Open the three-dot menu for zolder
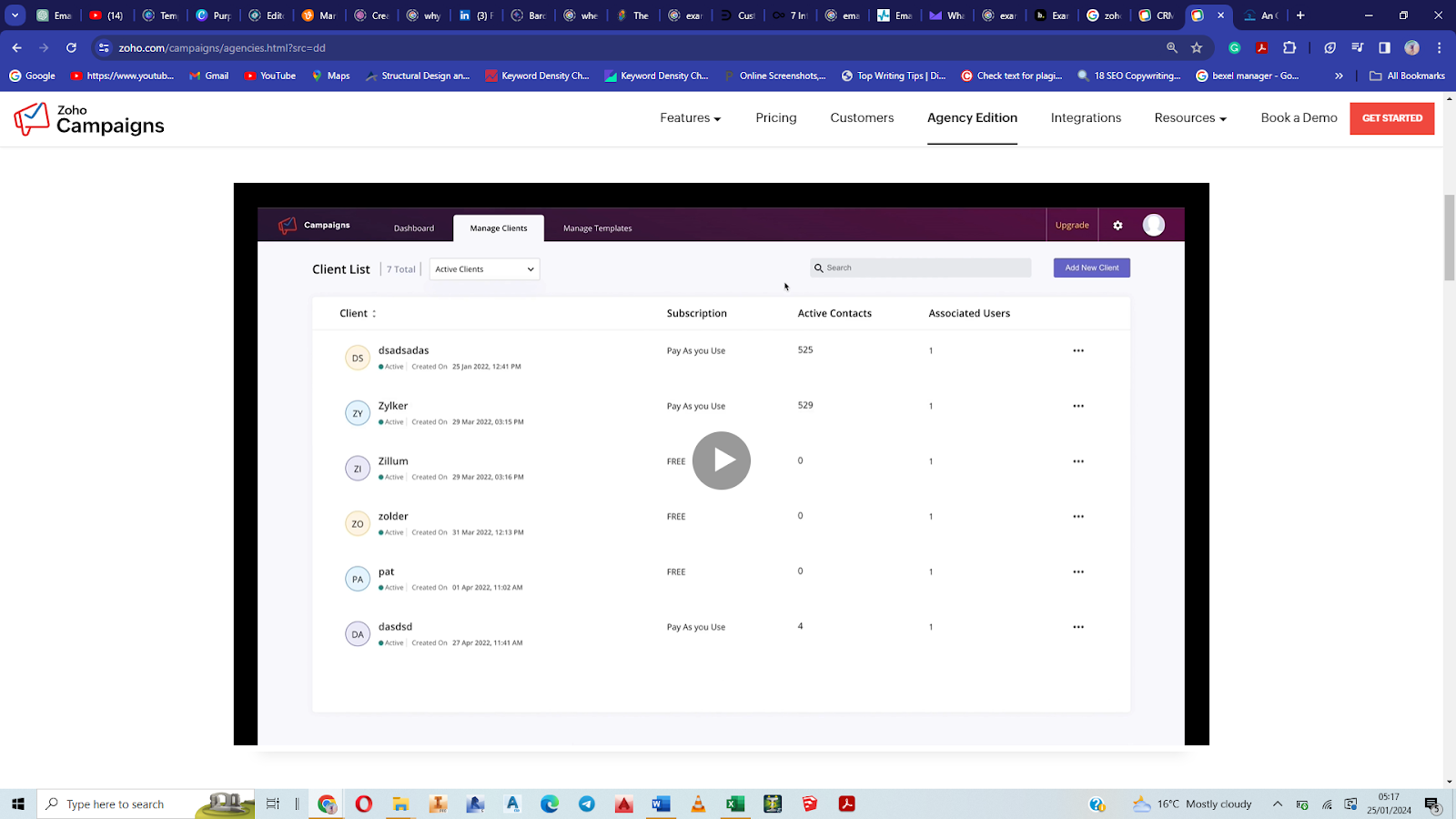 (1078, 516)
